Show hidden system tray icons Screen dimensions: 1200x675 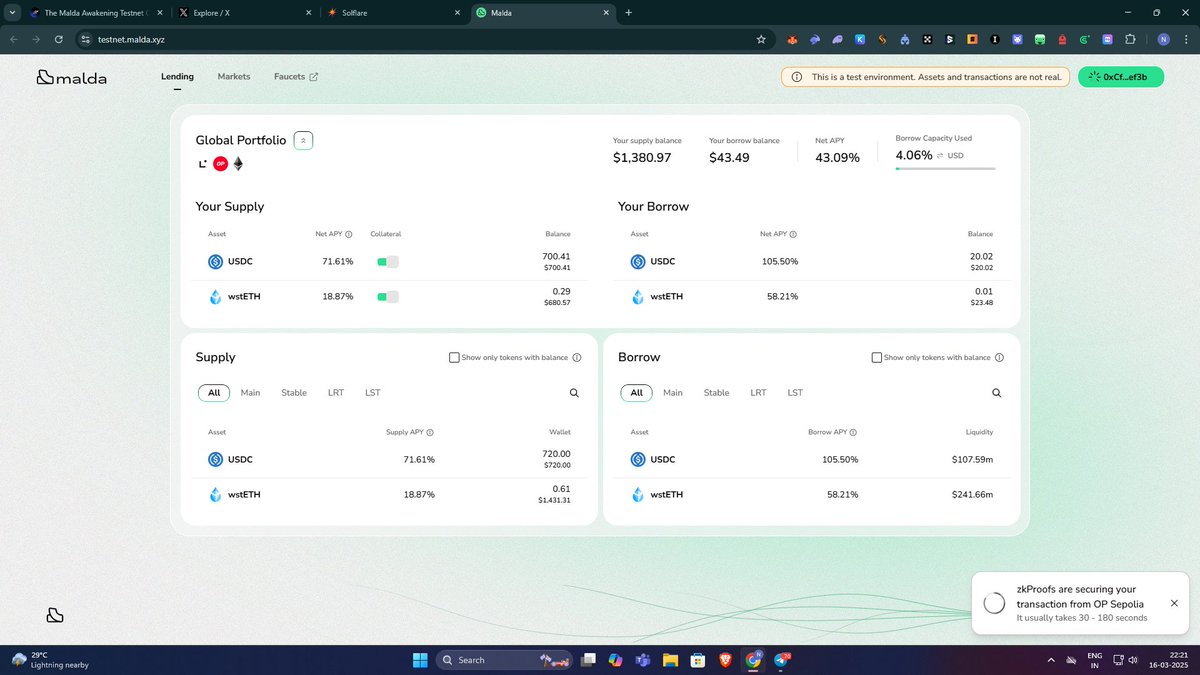coord(1050,659)
